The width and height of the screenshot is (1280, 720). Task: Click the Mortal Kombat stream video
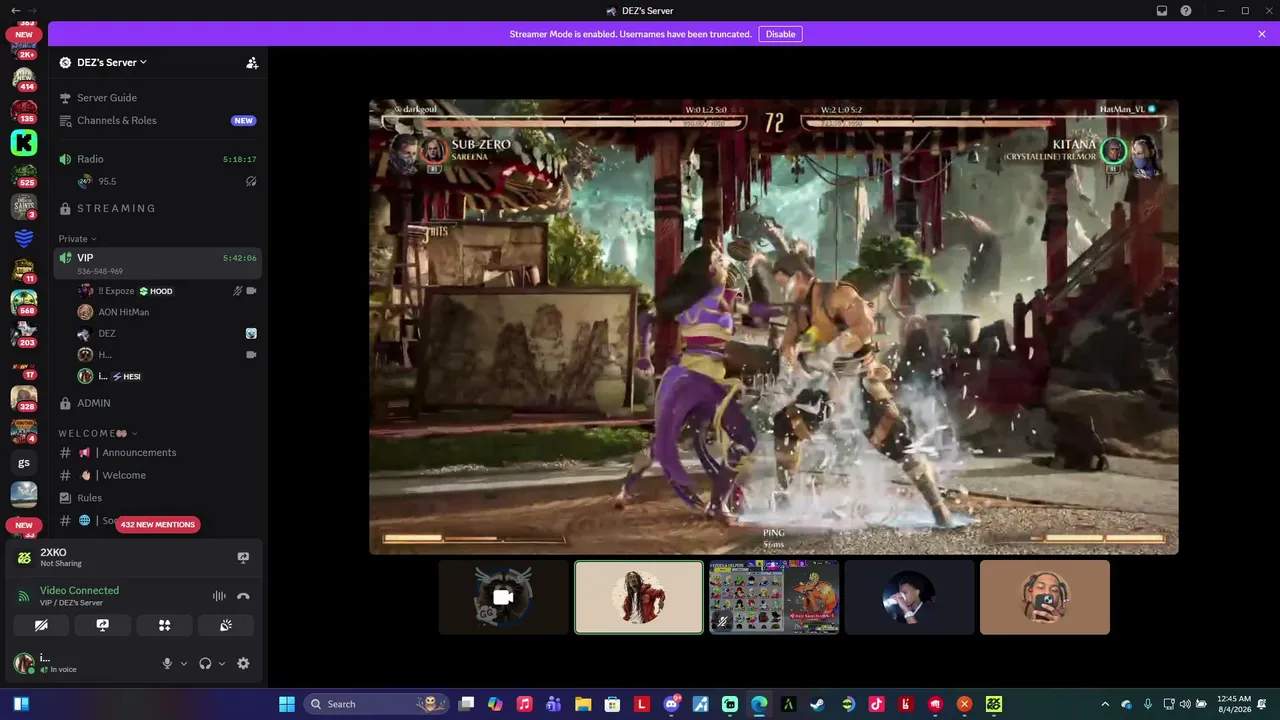(x=774, y=327)
